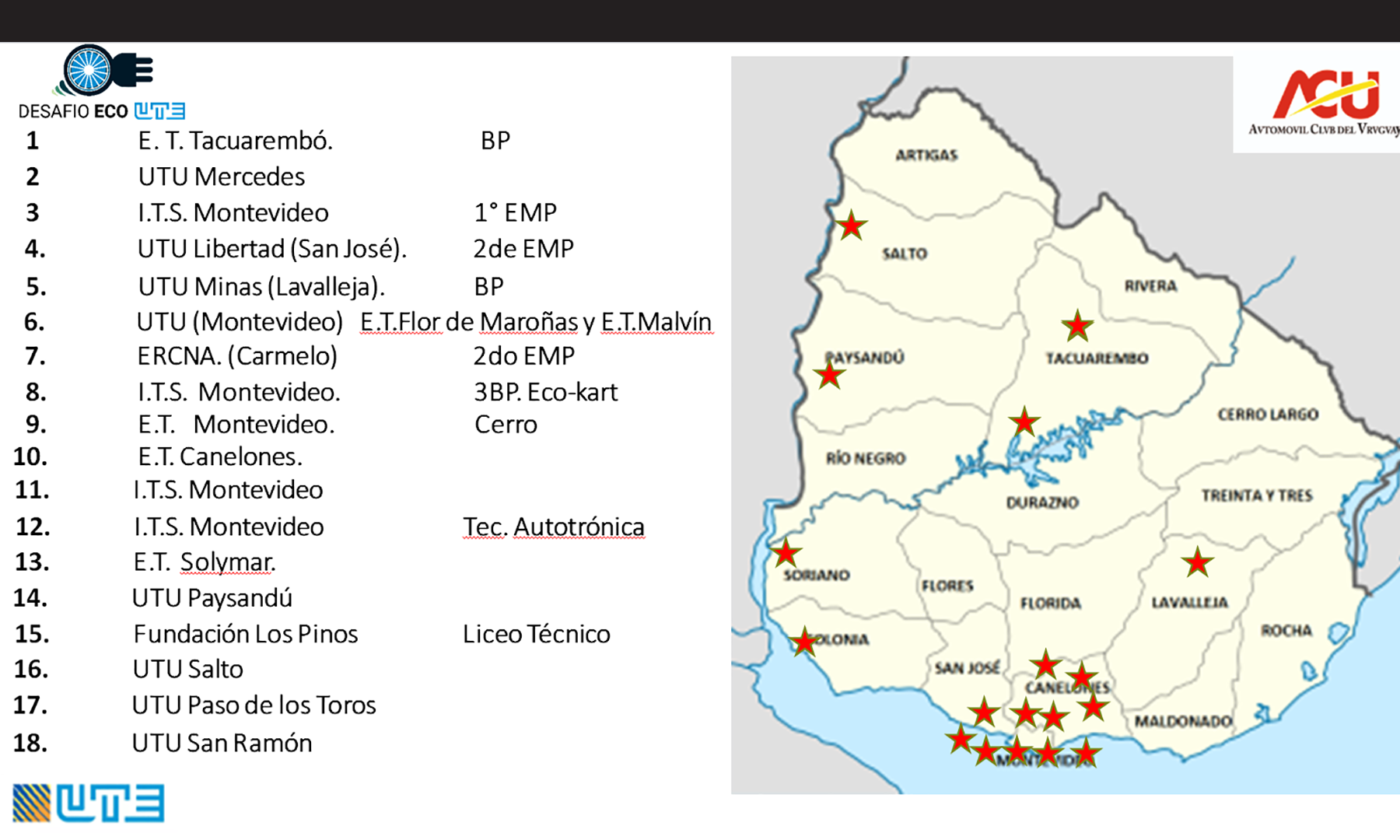Click the '1° EMP' text in row 3
This screenshot has height=840, width=1400.
pyautogui.click(x=516, y=212)
